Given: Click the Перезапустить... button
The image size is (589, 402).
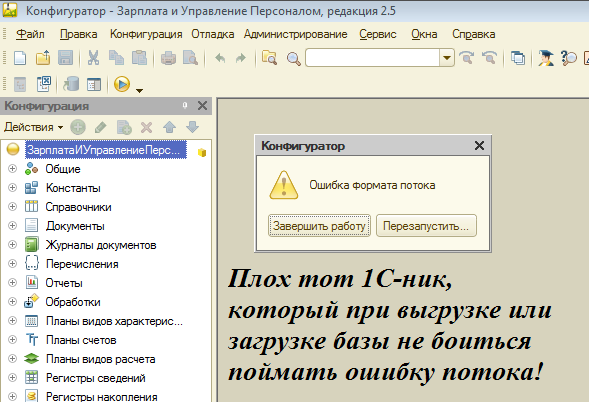Looking at the screenshot, I should [426, 226].
